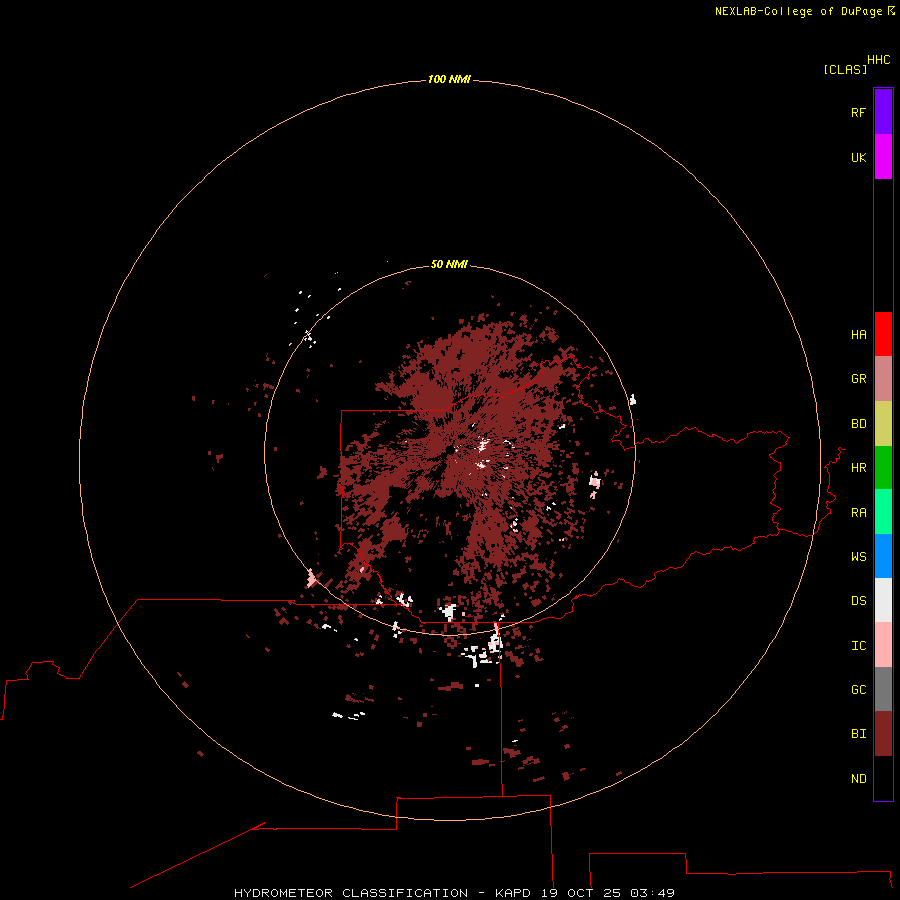
Task: Click the HA red legend swatch
Action: (x=883, y=334)
